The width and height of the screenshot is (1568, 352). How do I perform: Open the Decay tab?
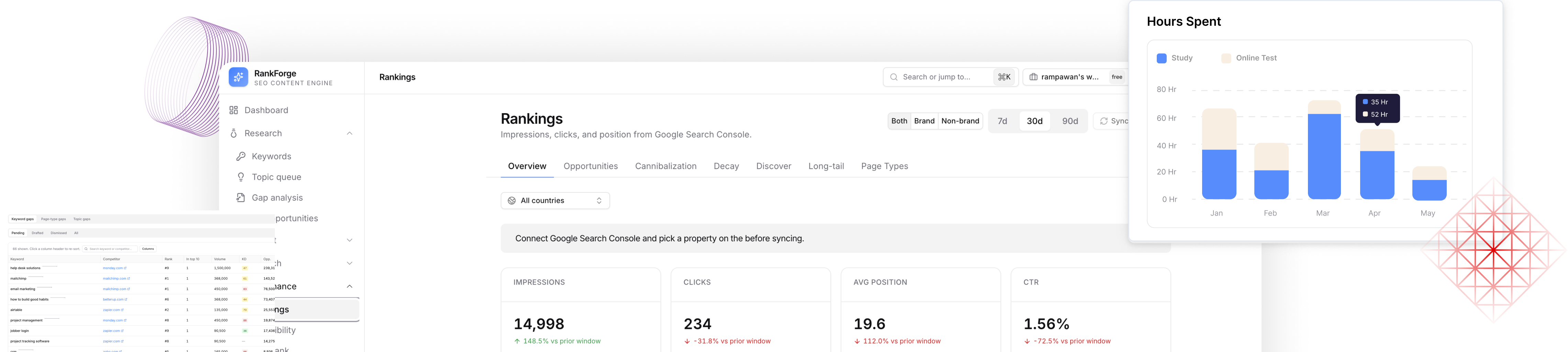pyautogui.click(x=726, y=166)
